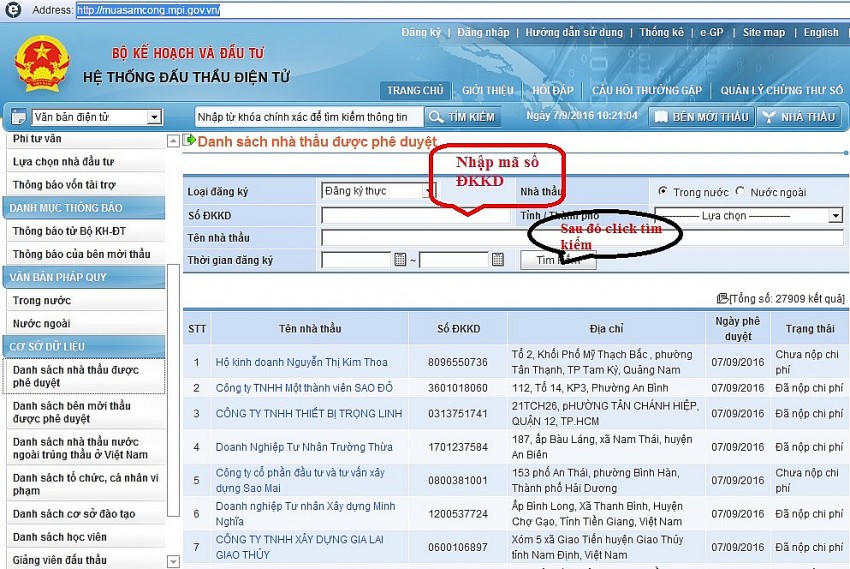Screen dimensions: 850x569
Task: Select the Trong nước radio button
Action: [663, 191]
